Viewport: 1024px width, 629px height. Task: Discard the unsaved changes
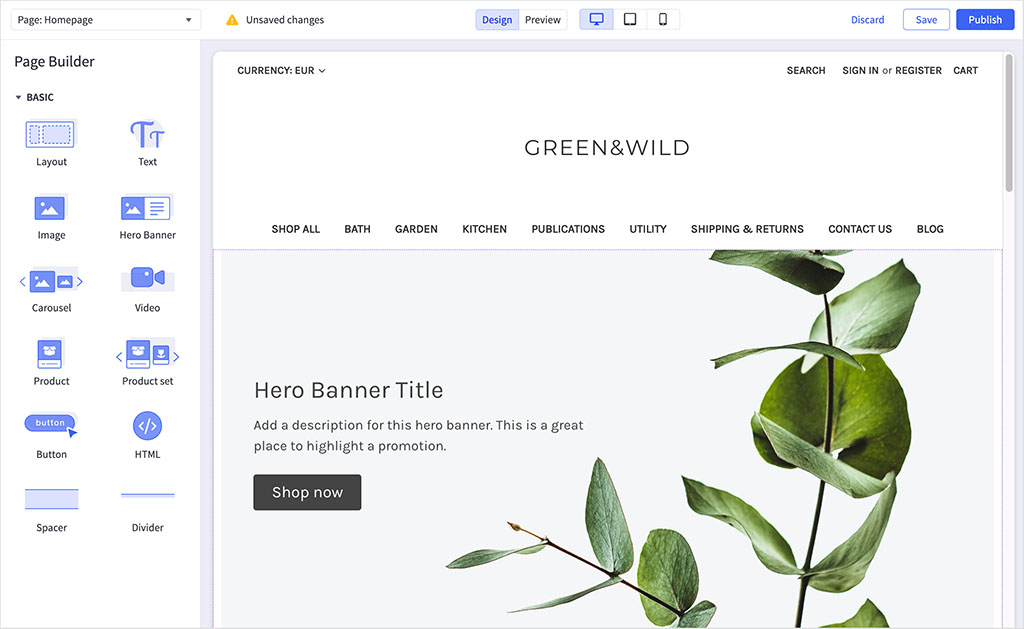coord(867,19)
